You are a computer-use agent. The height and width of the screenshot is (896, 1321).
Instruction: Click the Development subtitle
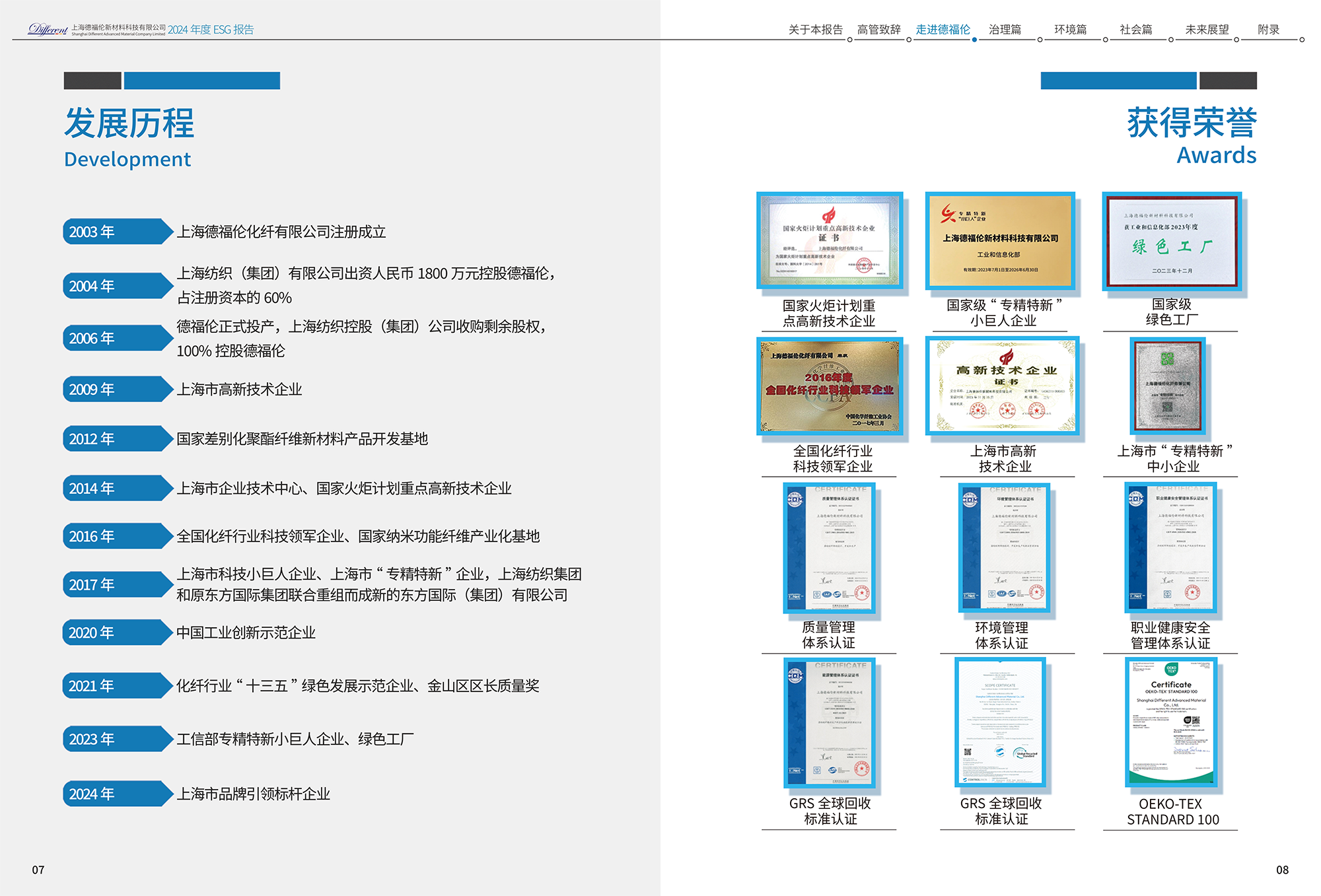click(127, 159)
